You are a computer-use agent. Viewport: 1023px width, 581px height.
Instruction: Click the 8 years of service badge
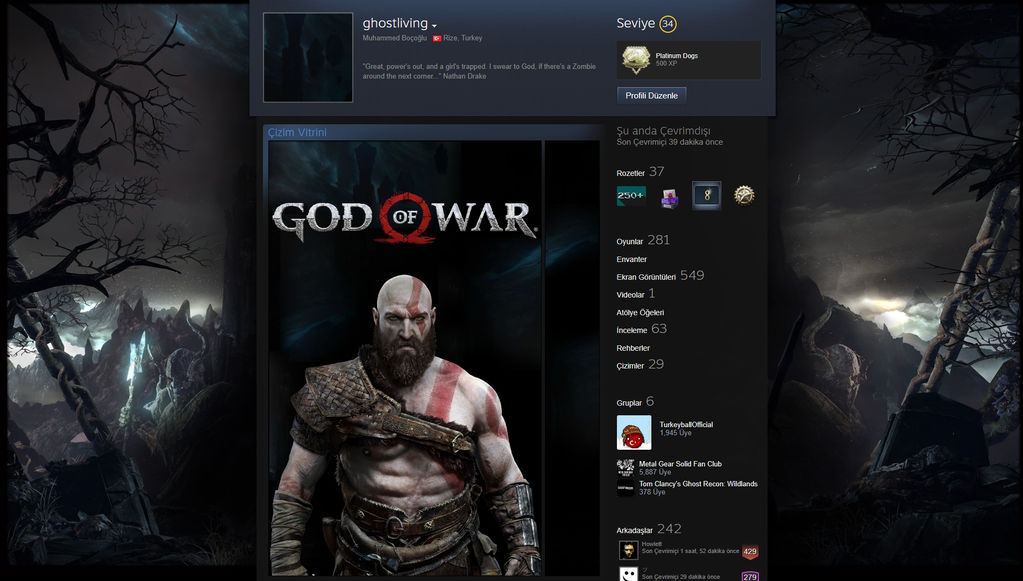pos(707,196)
